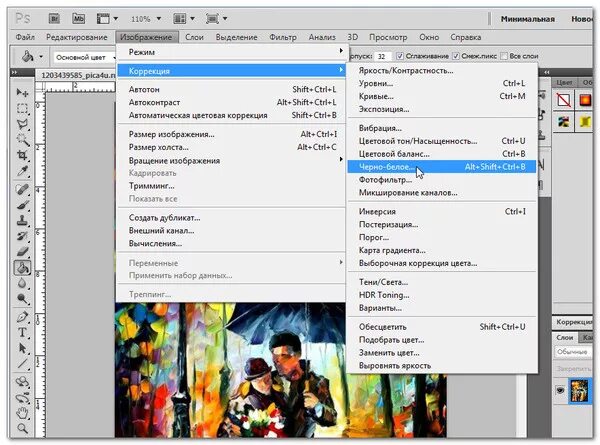This screenshot has width=600, height=445.
Task: Select the Eyedropper tool
Action: tap(22, 171)
